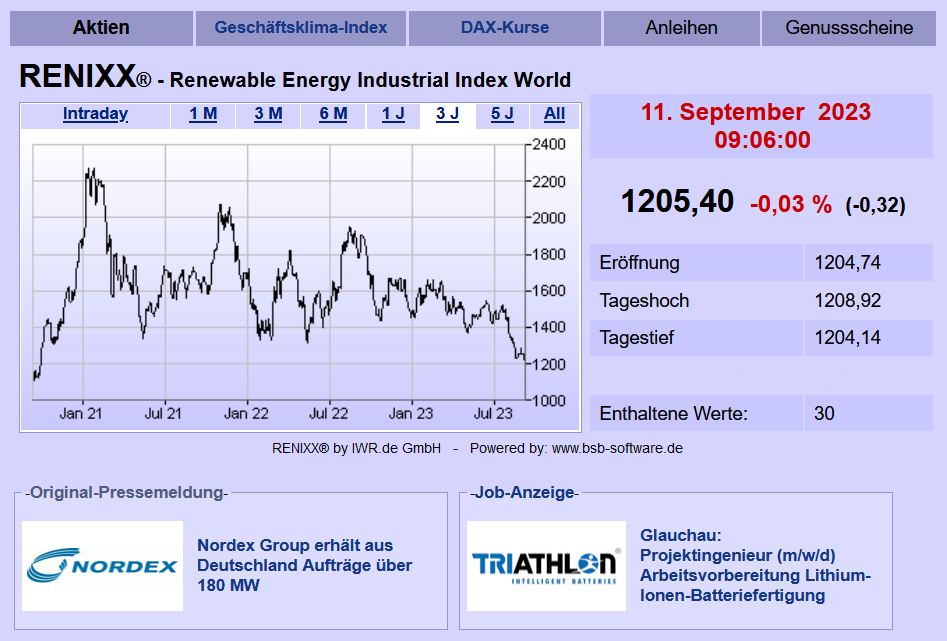Viewport: 947px width, 641px height.
Task: Click the current index value 1205,40
Action: 677,202
